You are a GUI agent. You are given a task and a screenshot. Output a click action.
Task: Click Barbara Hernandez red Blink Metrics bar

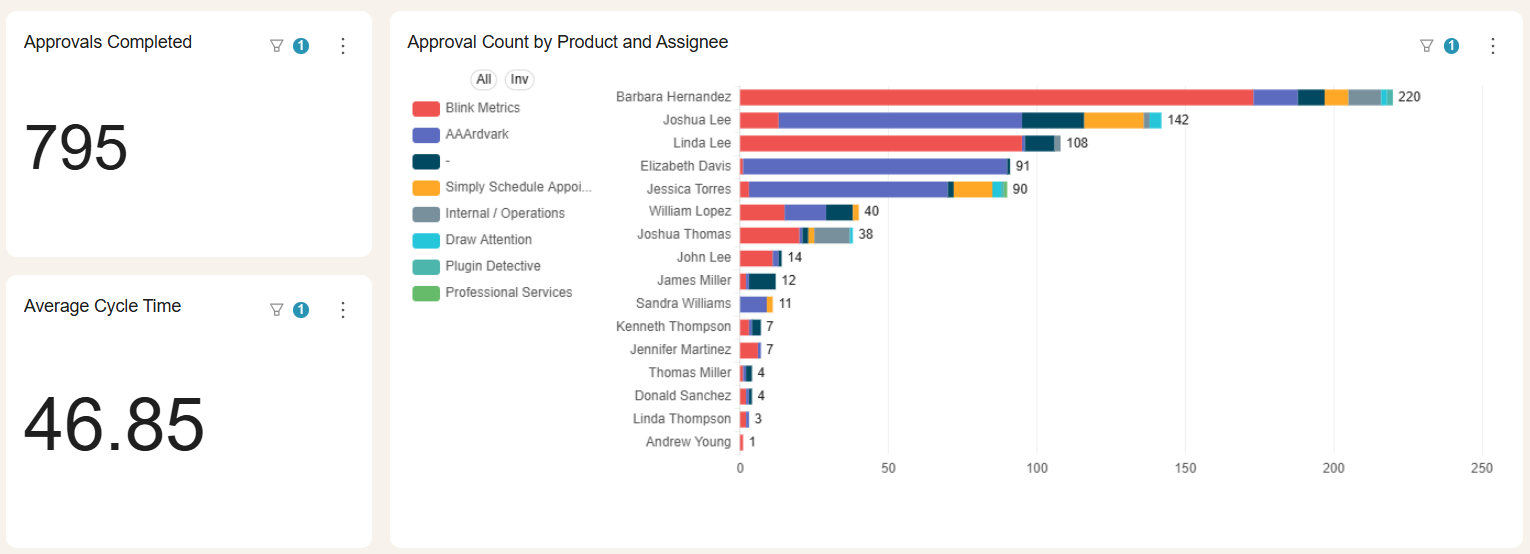[x=995, y=97]
